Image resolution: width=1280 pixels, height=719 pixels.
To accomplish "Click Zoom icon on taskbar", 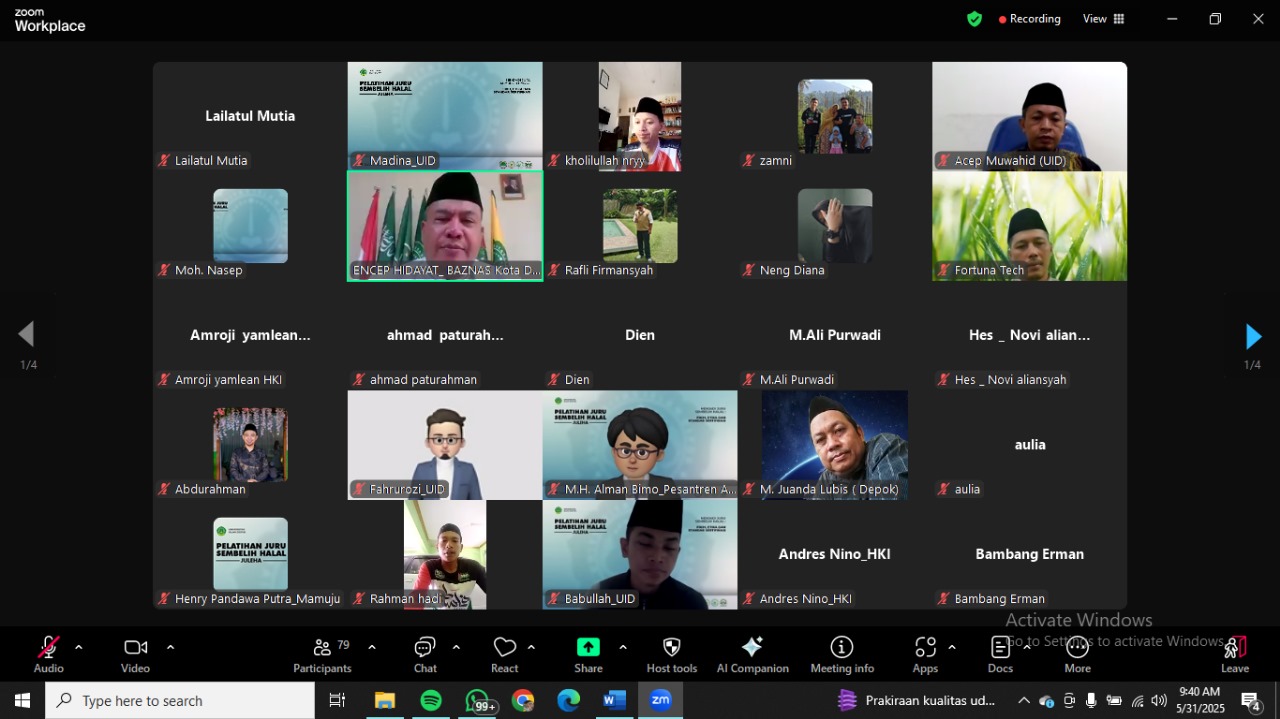I will [x=660, y=700].
